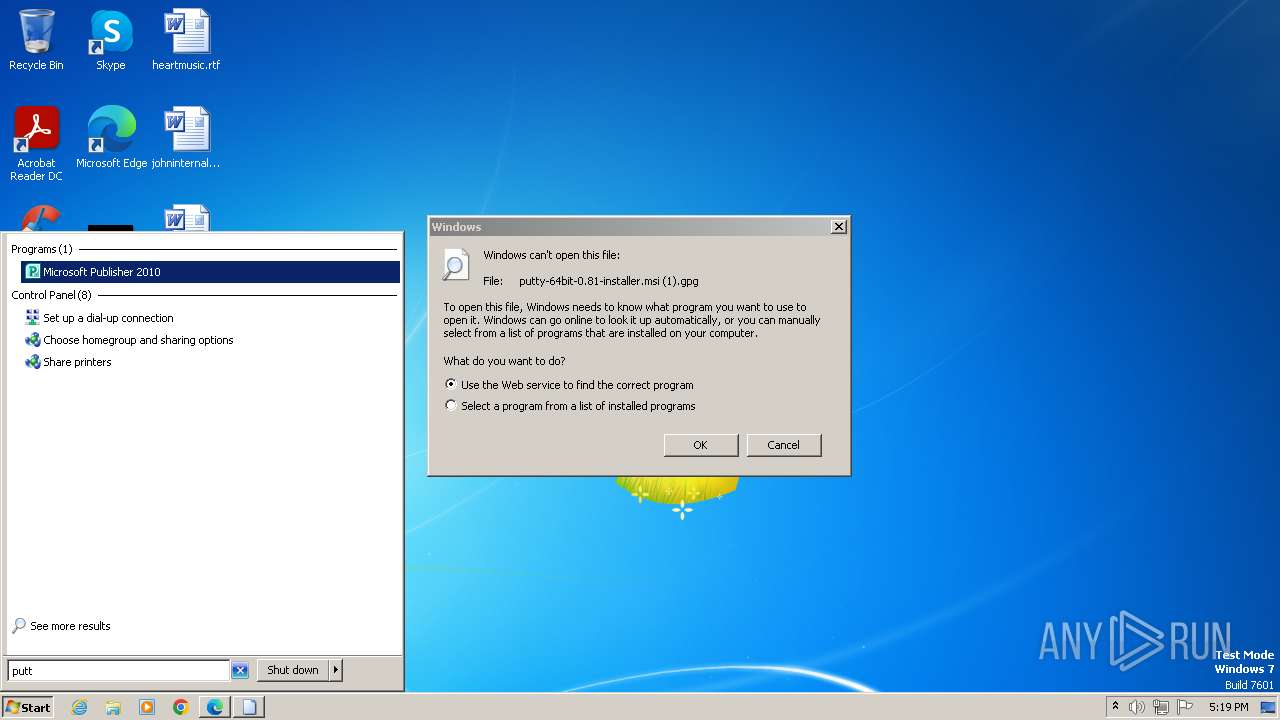
Task: Click the search box containing putt
Action: tap(118, 671)
